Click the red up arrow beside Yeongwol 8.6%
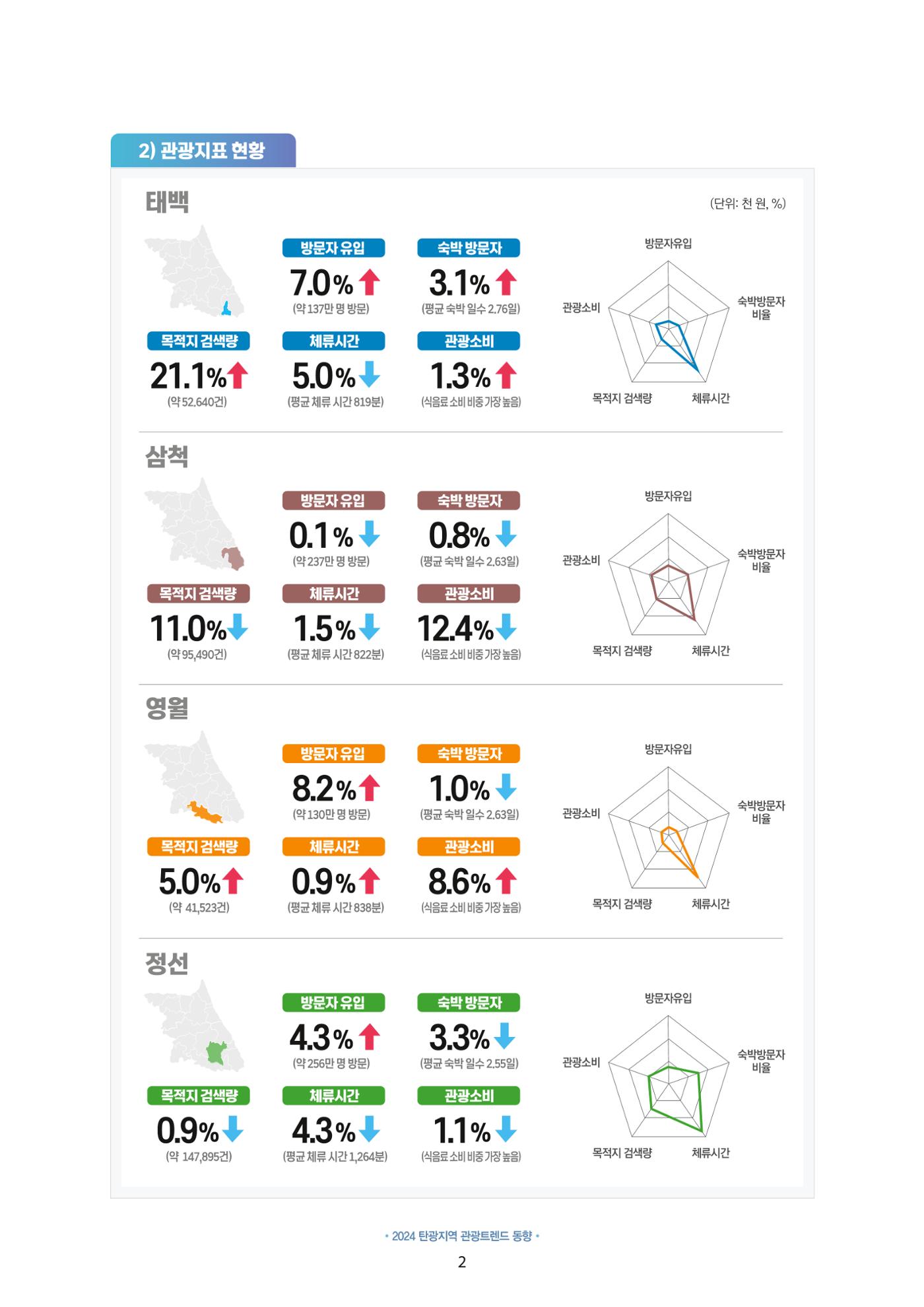Viewport: 924px width, 1307px height. pyautogui.click(x=506, y=881)
